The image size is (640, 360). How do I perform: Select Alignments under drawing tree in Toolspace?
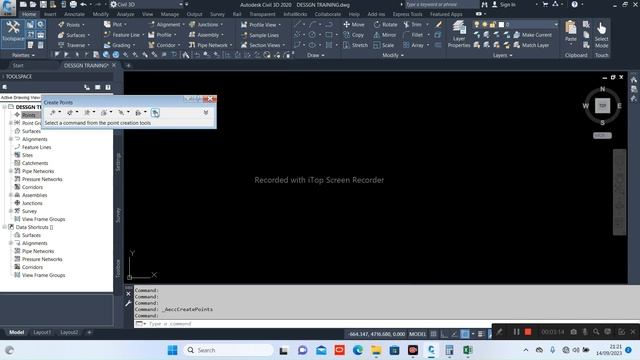click(x=34, y=139)
